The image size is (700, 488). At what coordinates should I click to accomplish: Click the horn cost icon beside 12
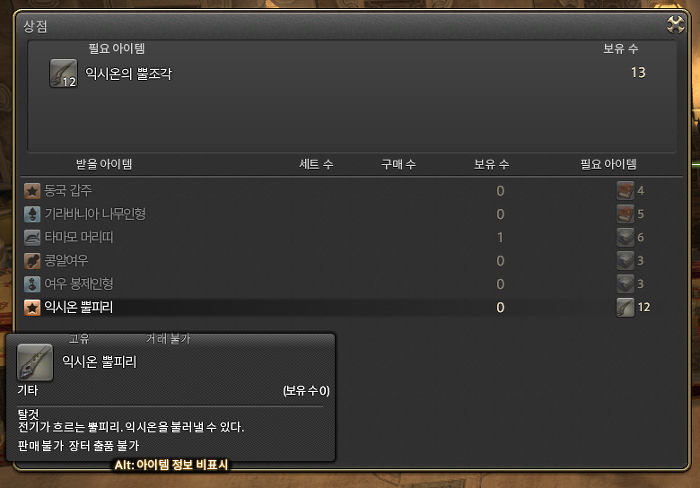pyautogui.click(x=625, y=307)
